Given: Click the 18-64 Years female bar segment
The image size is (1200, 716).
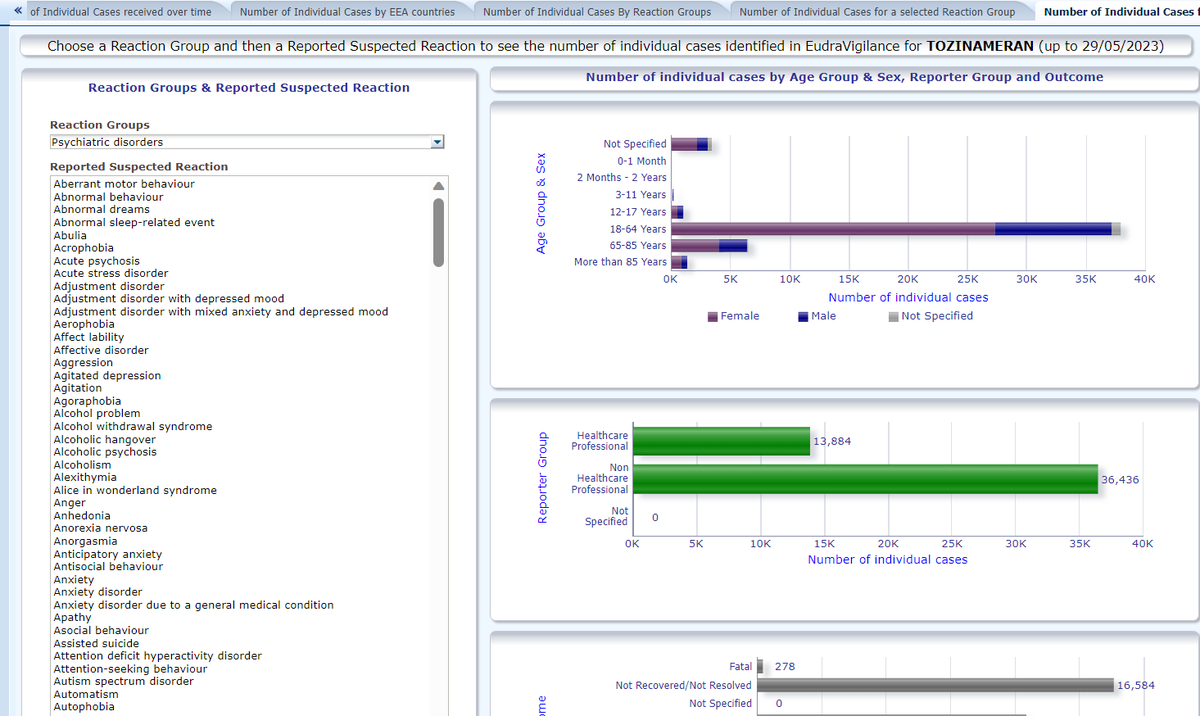Looking at the screenshot, I should 832,229.
